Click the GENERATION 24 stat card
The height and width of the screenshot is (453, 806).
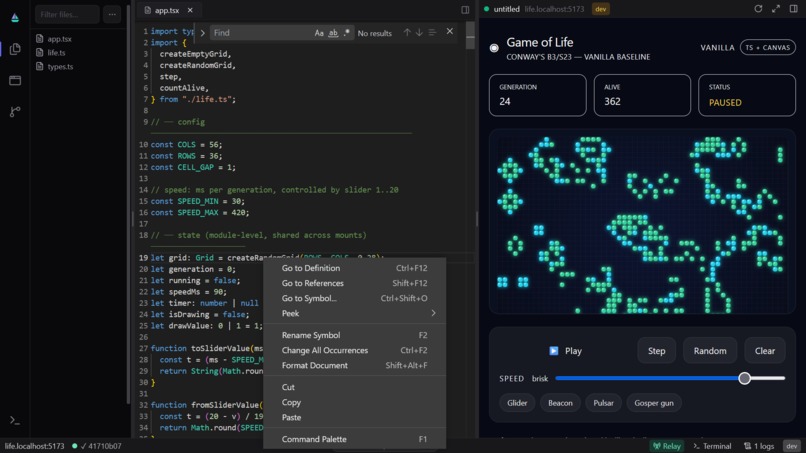(537, 95)
